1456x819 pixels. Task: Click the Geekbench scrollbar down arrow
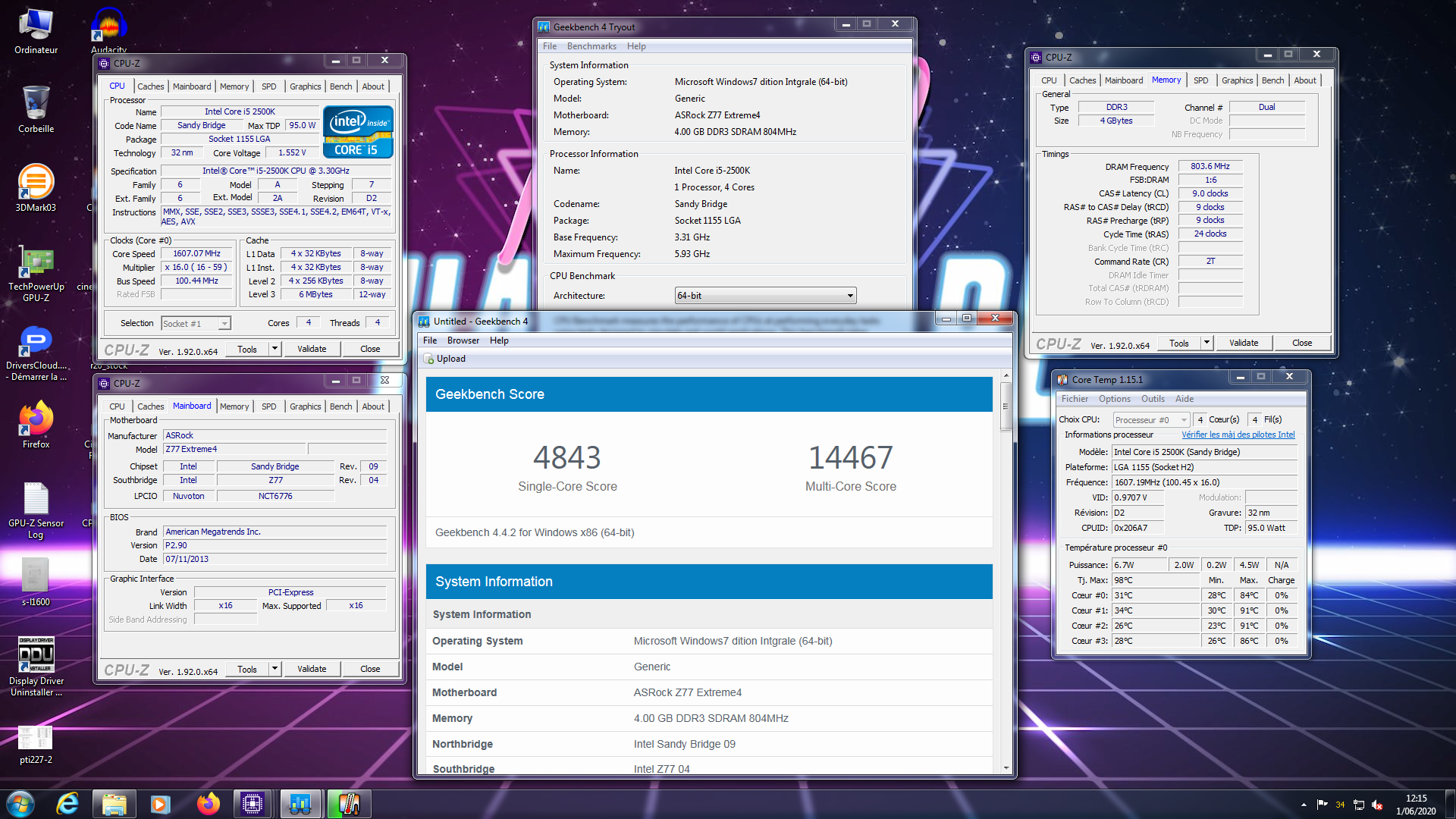pyautogui.click(x=1006, y=768)
